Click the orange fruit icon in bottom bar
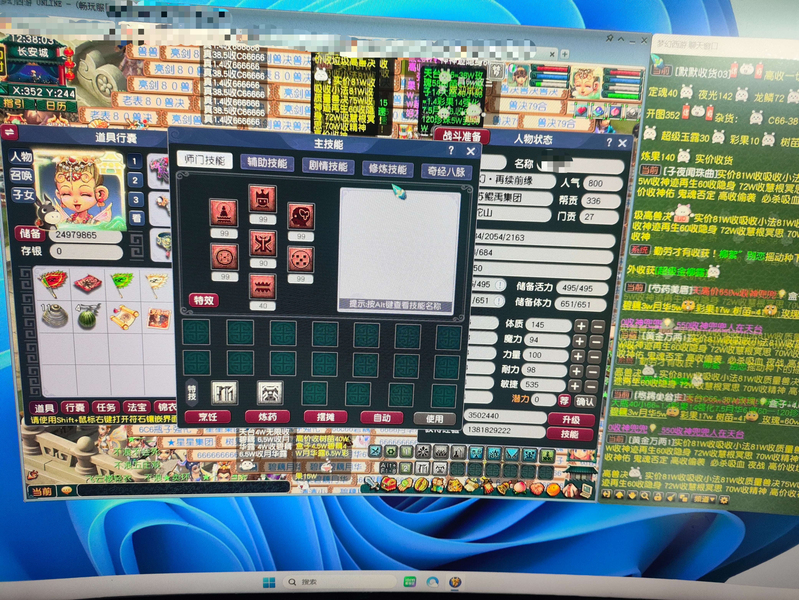Image resolution: width=799 pixels, height=600 pixels. [554, 489]
